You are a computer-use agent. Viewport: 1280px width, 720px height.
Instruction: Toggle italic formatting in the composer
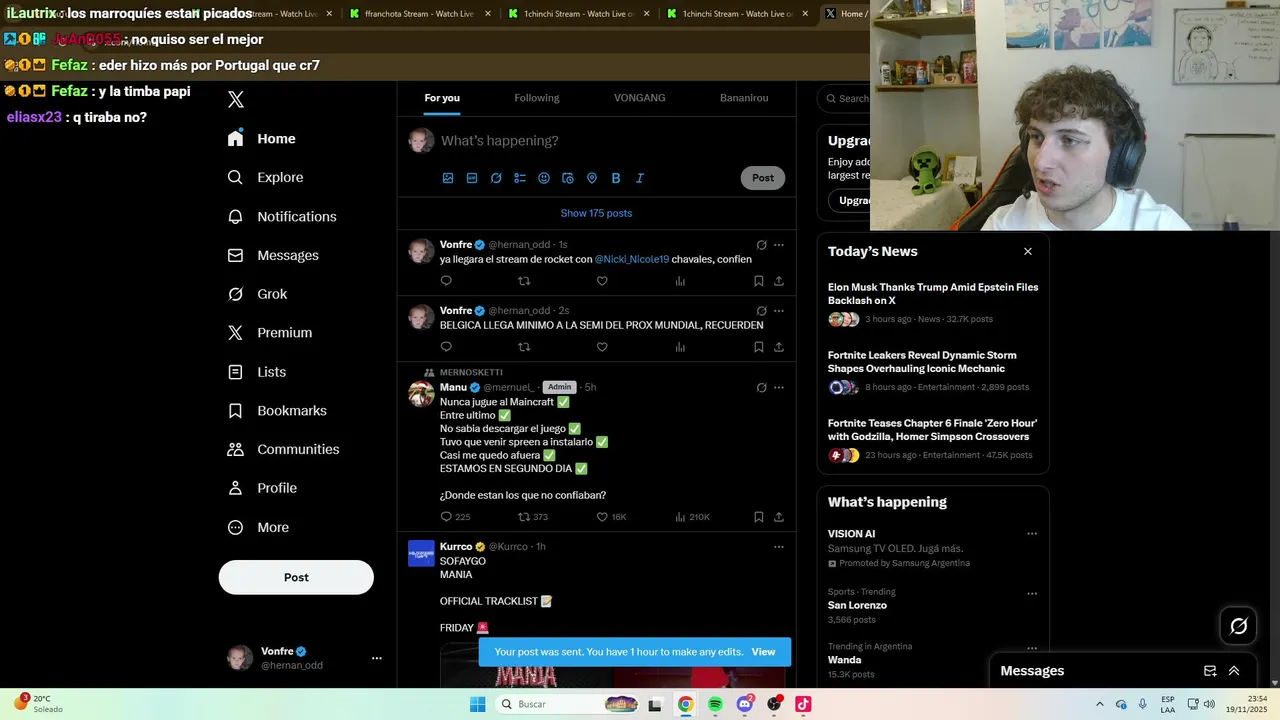pyautogui.click(x=640, y=178)
